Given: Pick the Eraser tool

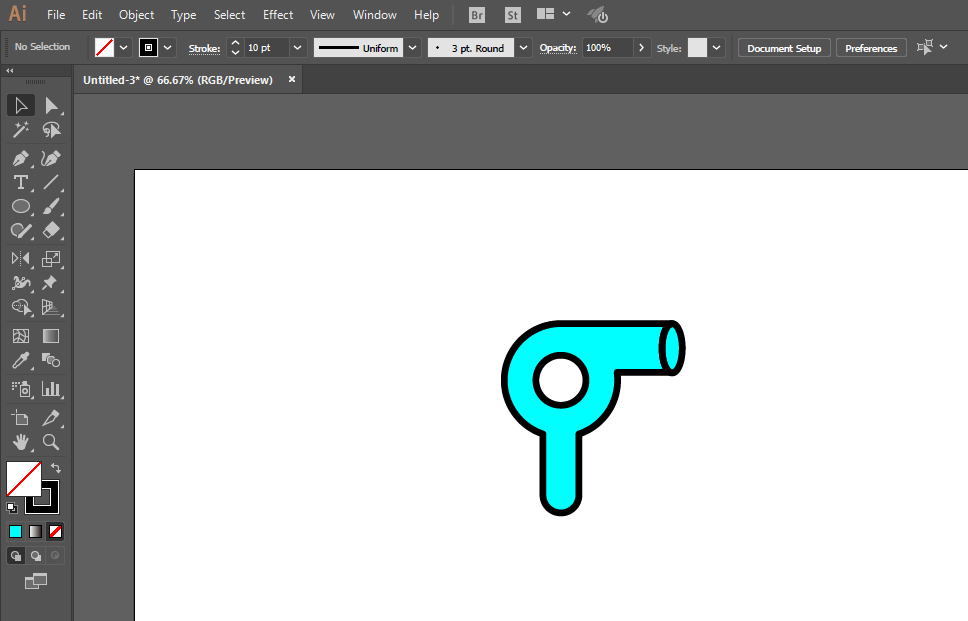Looking at the screenshot, I should click(x=51, y=230).
